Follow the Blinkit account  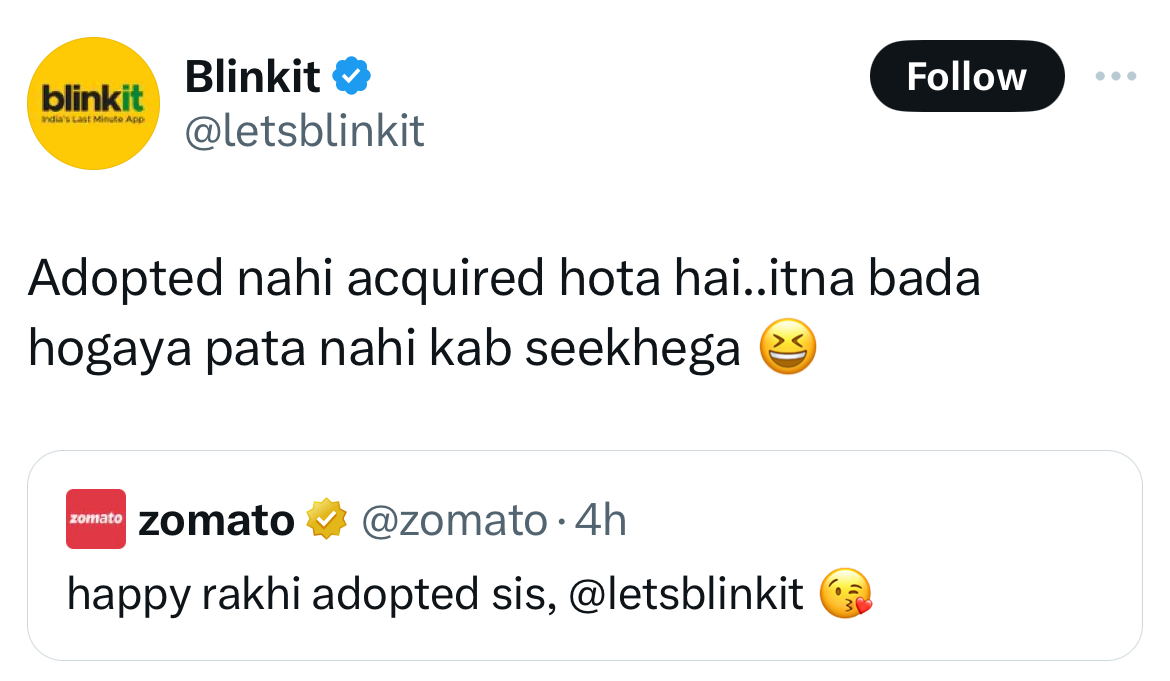click(x=966, y=77)
